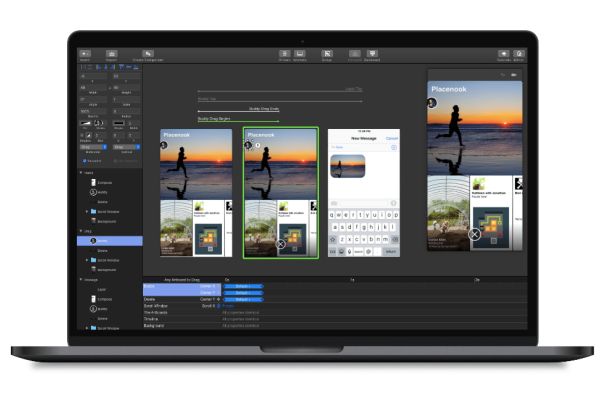Click the Layer Tap transition label

click(x=354, y=89)
